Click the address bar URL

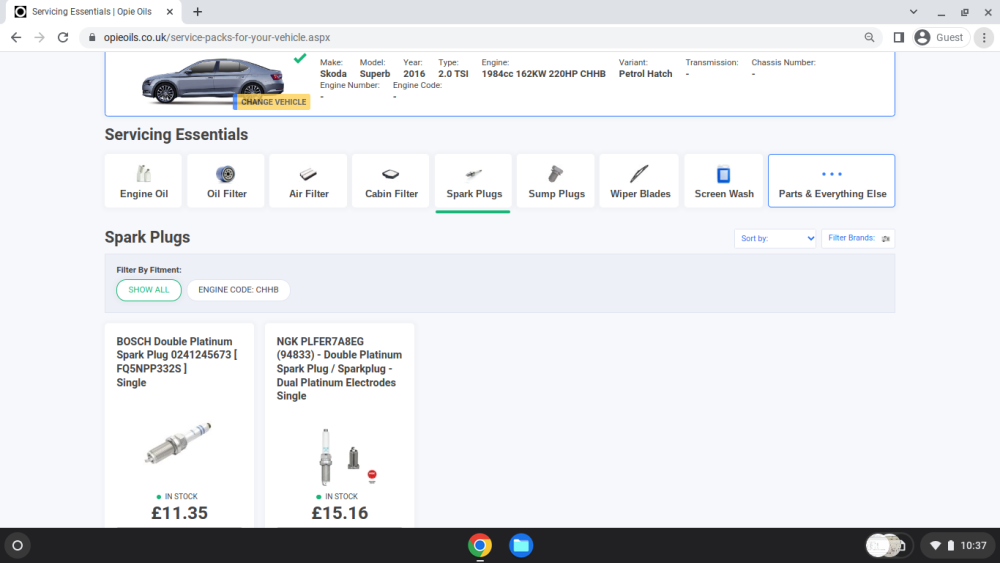(x=217, y=38)
